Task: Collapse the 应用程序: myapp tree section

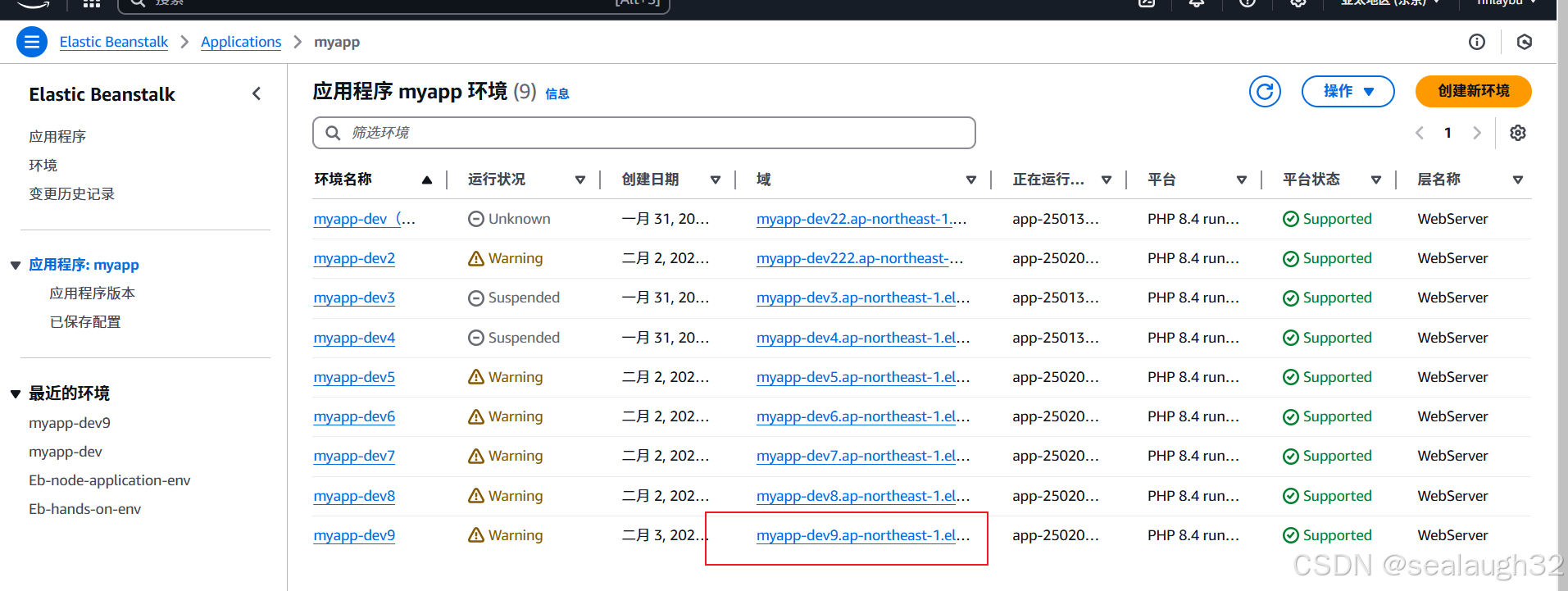Action: (16, 266)
